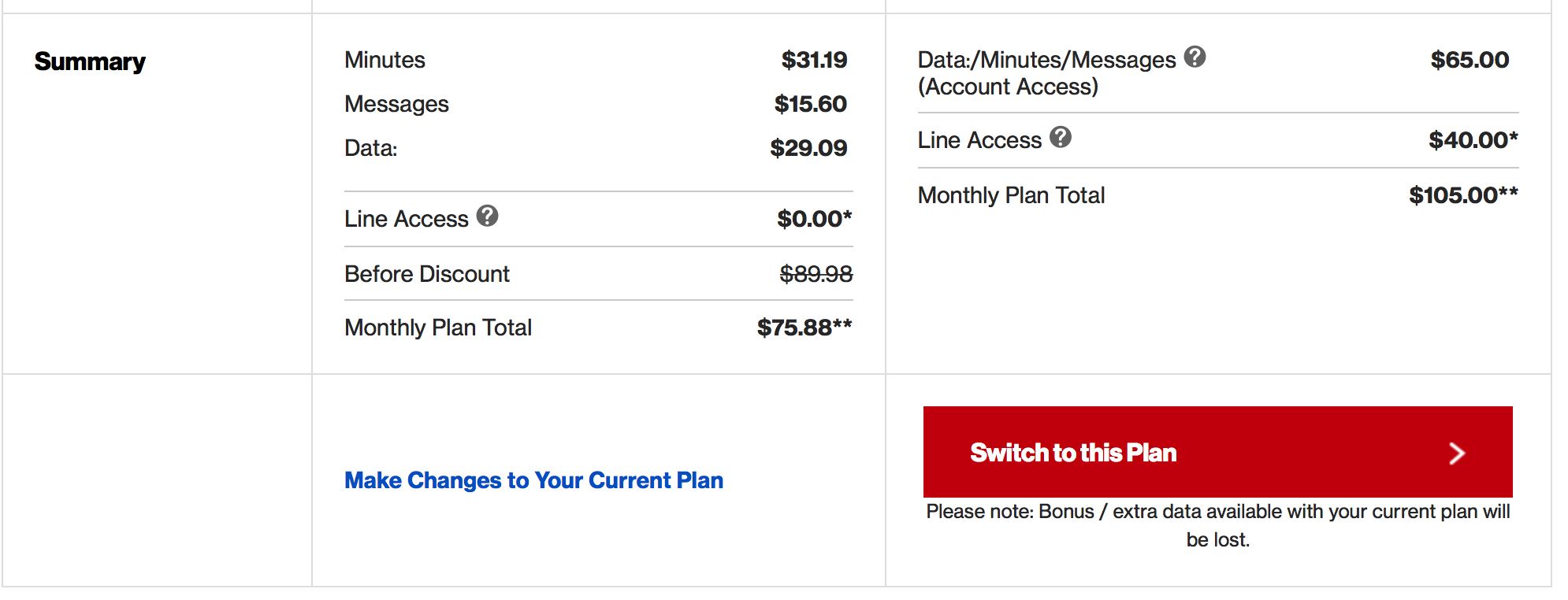Click help icon next to $40.00 Line Access
This screenshot has width=1568, height=600.
[1061, 137]
